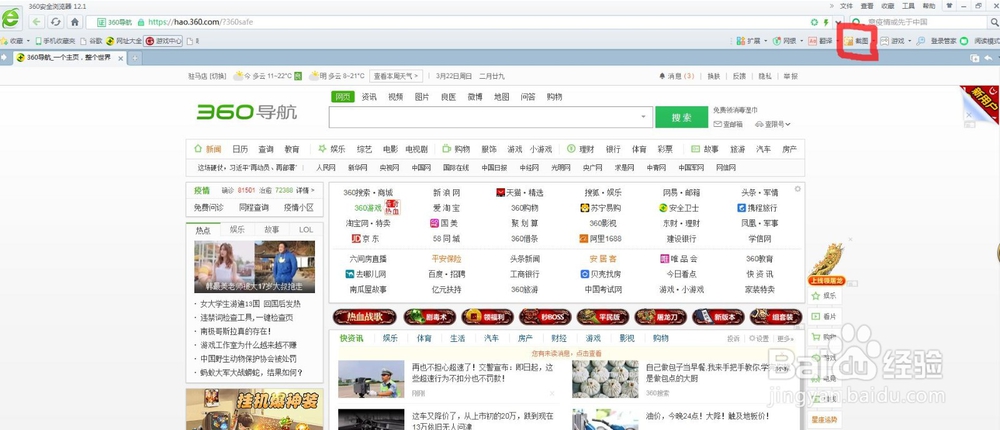The height and width of the screenshot is (430, 1000).
Task: Select the 资讯 search tab
Action: click(369, 97)
